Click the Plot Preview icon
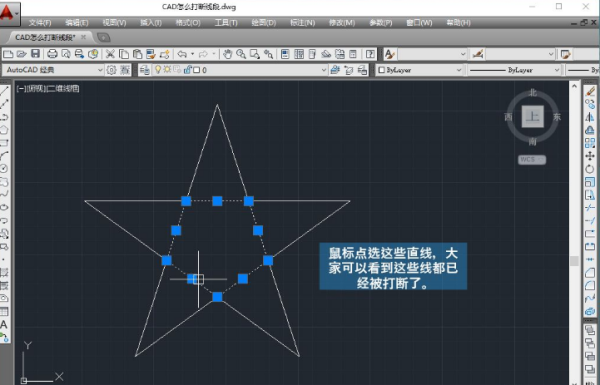 coord(66,54)
